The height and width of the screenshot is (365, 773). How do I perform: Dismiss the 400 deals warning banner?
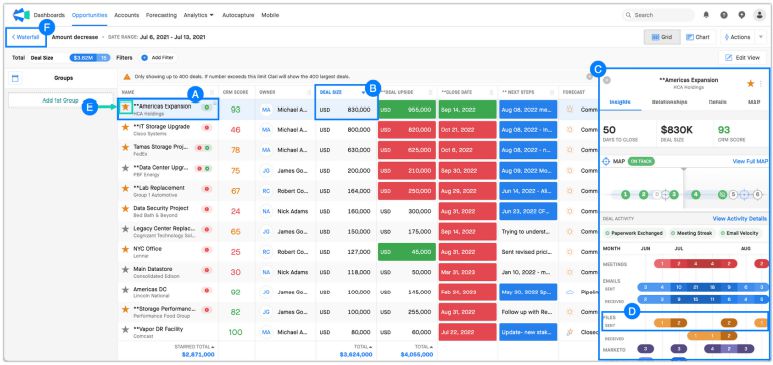[589, 76]
